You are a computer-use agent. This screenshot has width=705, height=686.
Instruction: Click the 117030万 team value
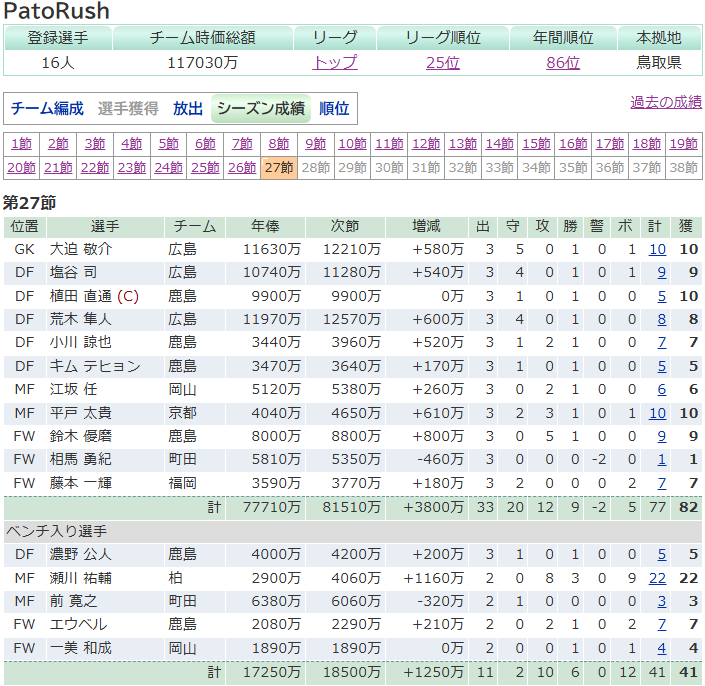click(202, 62)
